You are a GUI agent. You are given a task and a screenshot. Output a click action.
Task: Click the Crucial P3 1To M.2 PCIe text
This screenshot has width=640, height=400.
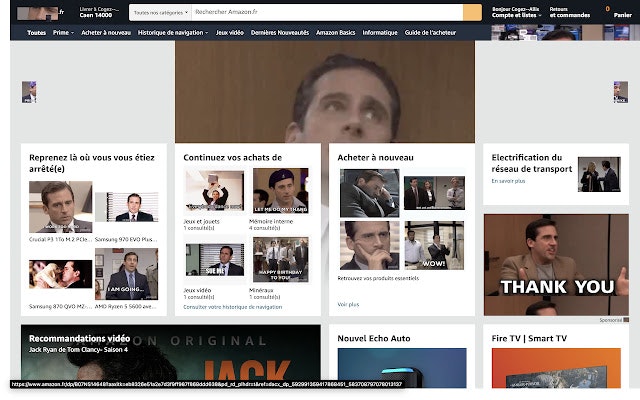point(60,240)
